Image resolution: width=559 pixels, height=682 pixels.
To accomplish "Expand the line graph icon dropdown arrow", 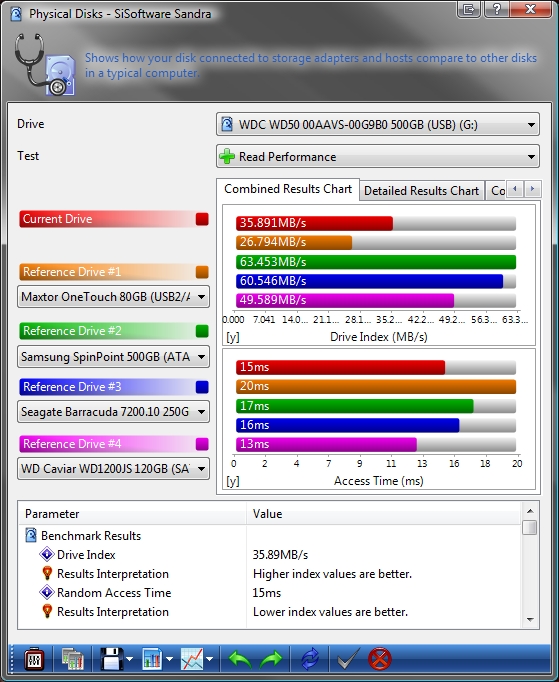I will click(x=210, y=660).
